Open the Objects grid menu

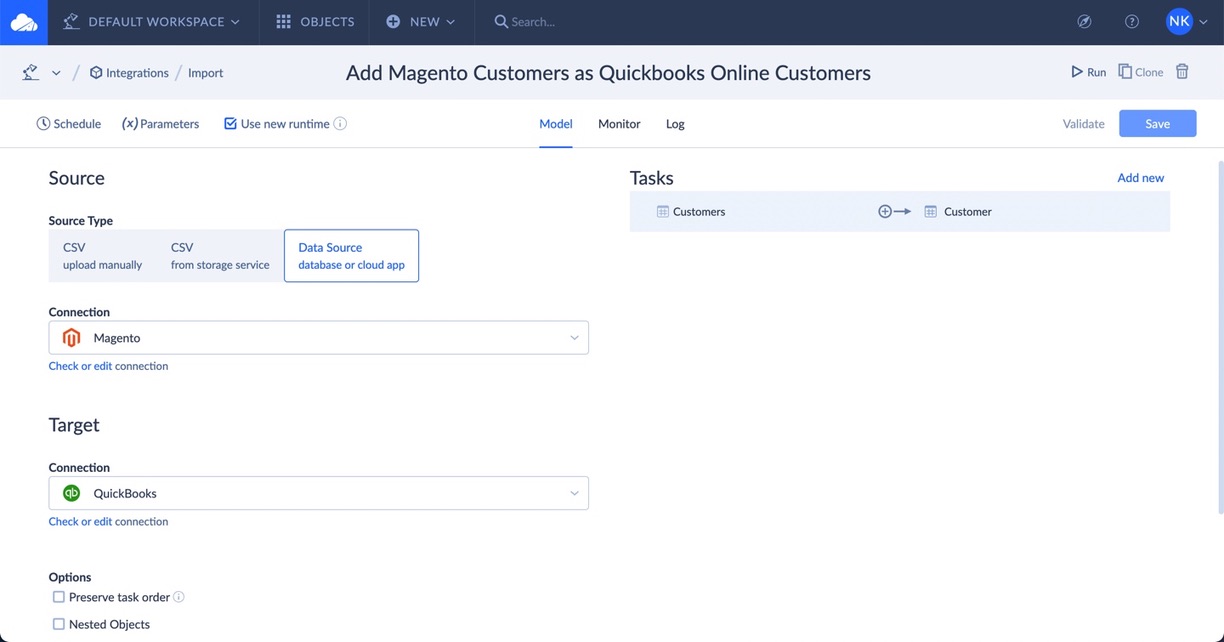pos(315,22)
